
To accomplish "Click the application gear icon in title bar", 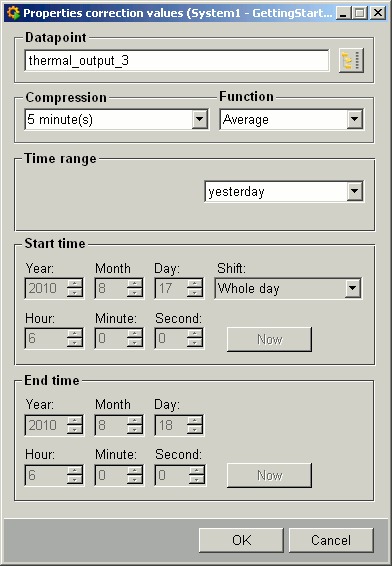I will point(13,13).
